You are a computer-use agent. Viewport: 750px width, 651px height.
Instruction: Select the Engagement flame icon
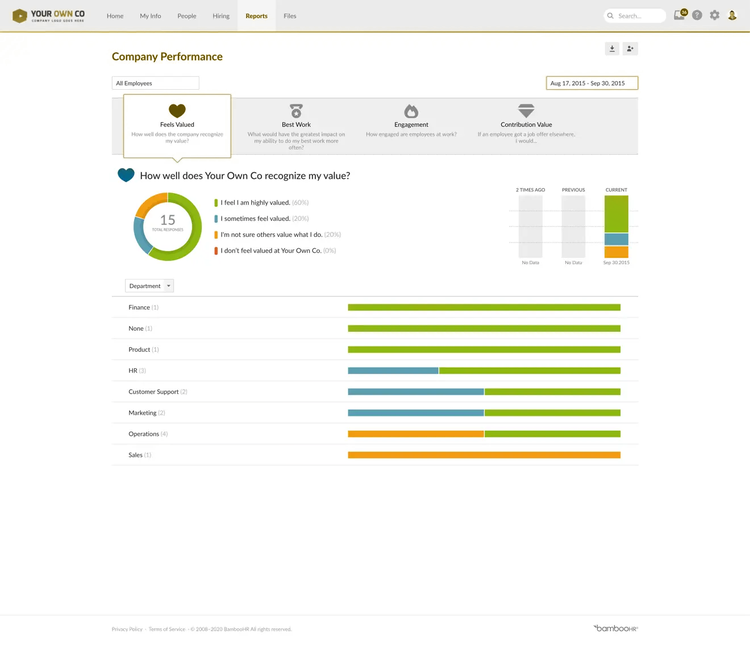[x=411, y=111]
